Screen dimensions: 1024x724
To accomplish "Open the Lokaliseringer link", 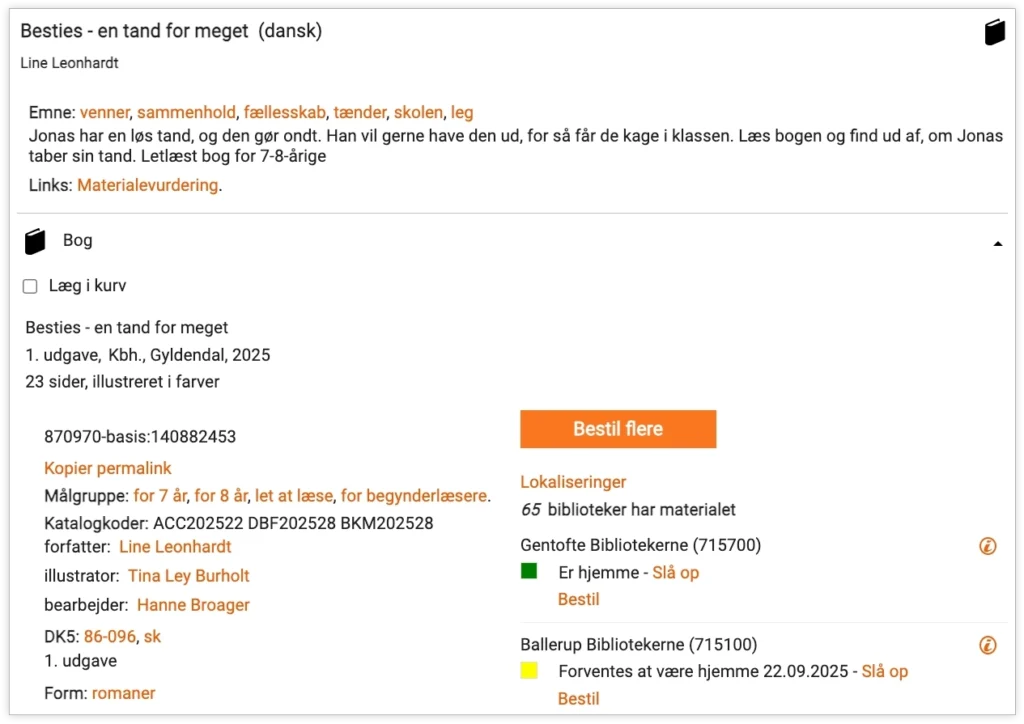I will (x=573, y=482).
